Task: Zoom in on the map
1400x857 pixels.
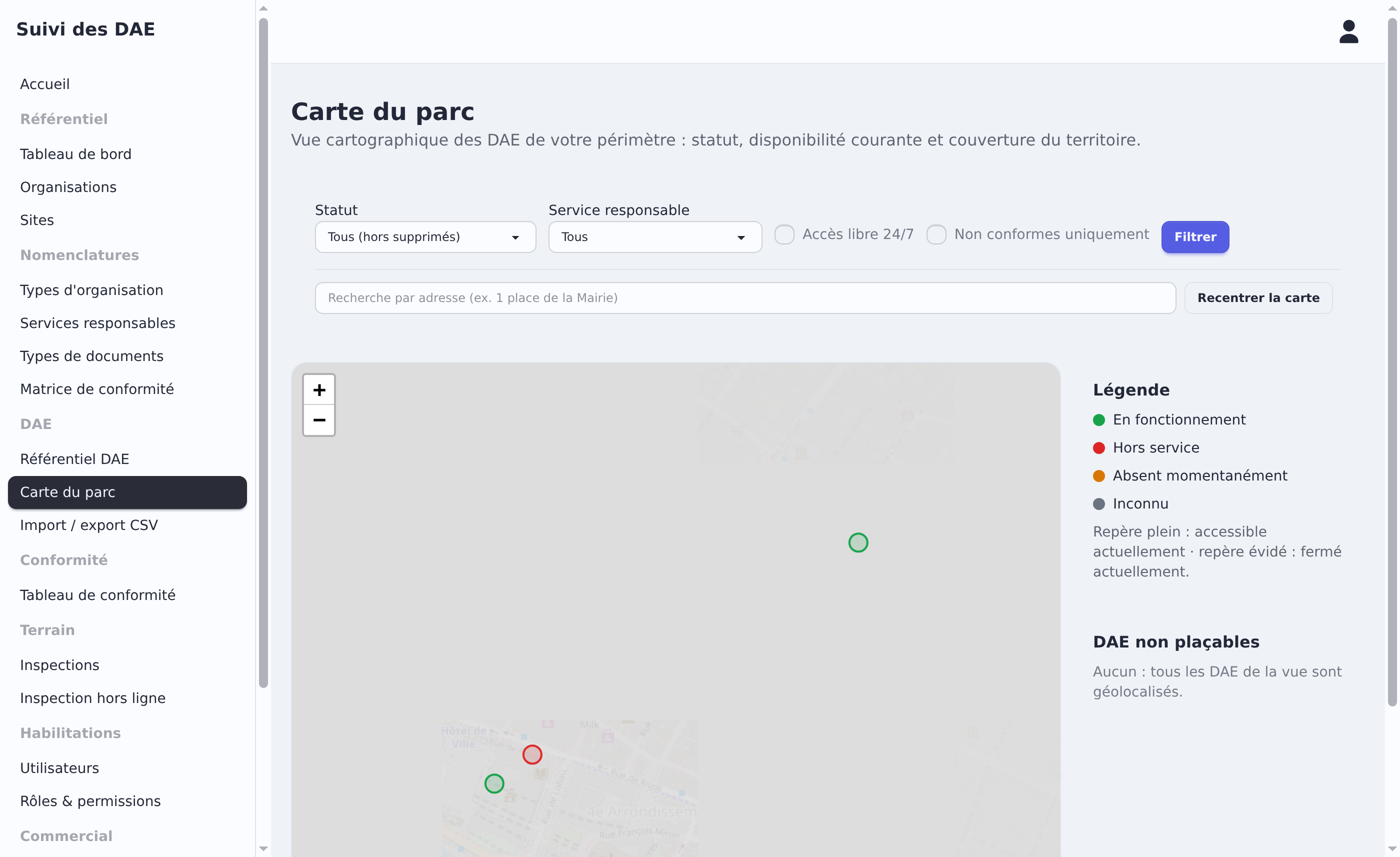Action: coord(319,390)
